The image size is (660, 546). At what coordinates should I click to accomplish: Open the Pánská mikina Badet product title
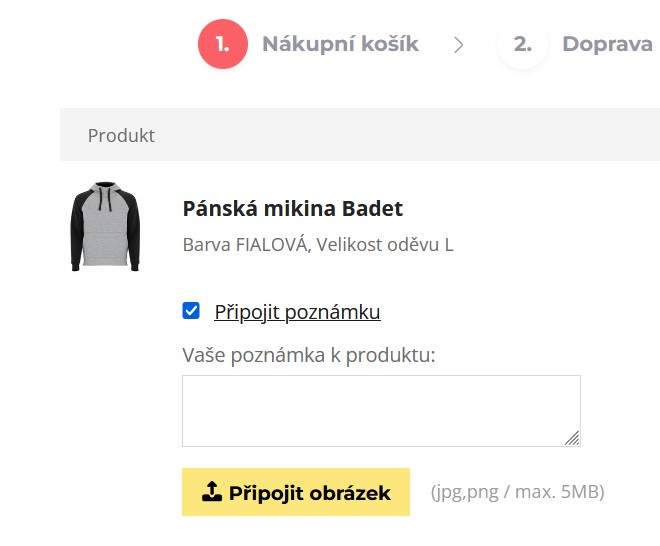click(292, 209)
